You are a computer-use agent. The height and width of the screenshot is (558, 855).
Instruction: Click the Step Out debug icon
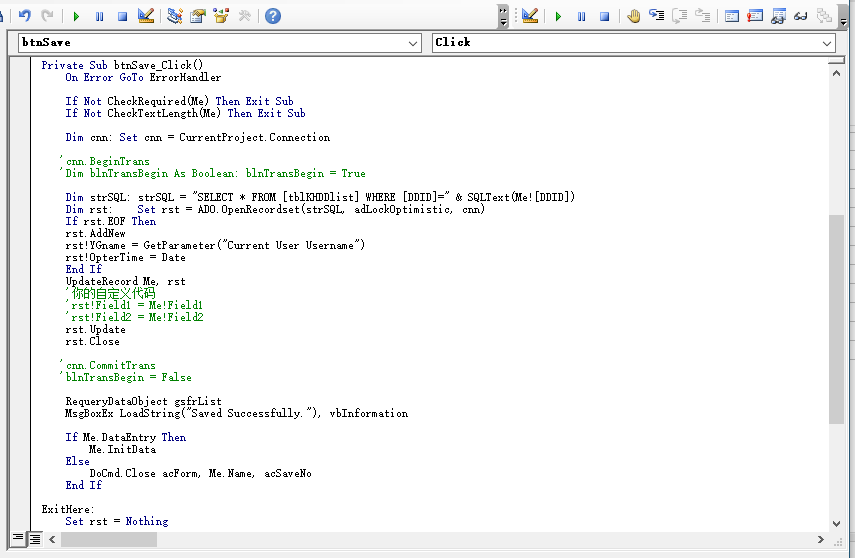point(702,16)
